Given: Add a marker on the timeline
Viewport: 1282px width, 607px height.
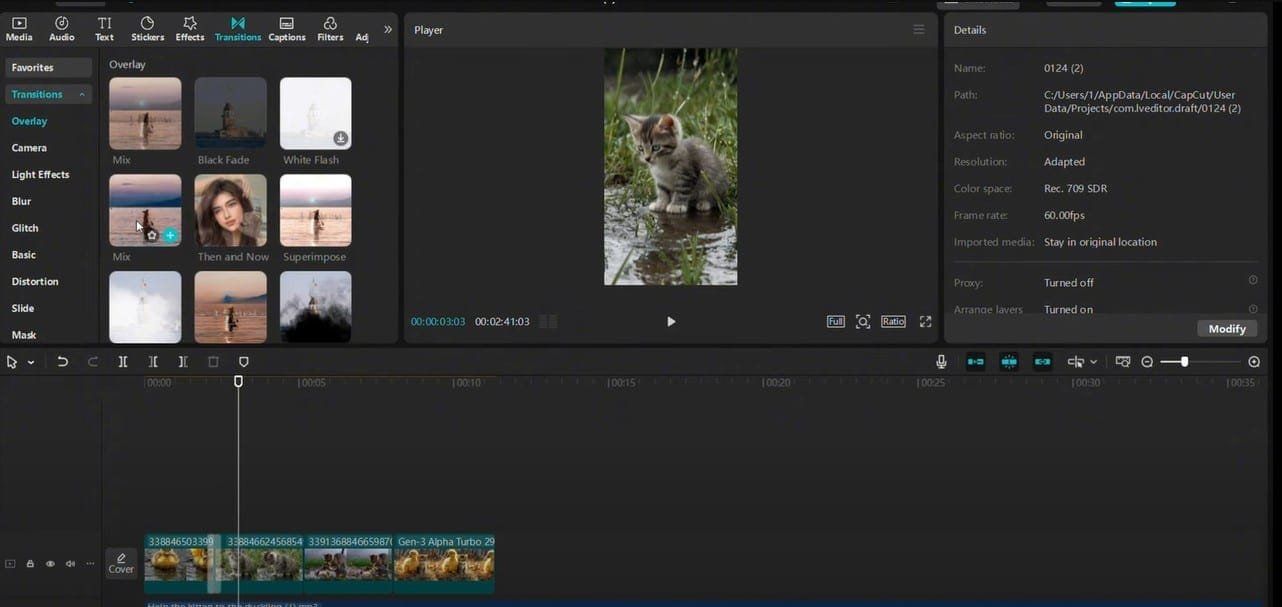Looking at the screenshot, I should click(243, 362).
